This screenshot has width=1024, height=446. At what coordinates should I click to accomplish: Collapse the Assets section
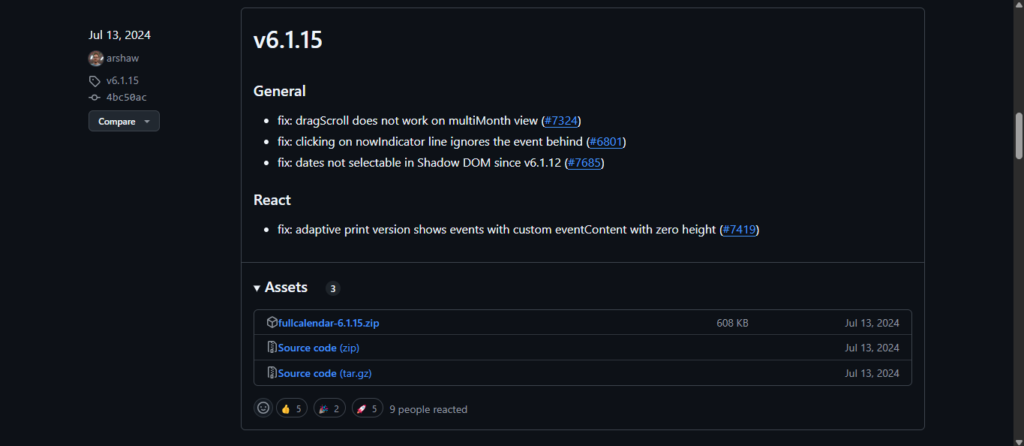pos(281,287)
